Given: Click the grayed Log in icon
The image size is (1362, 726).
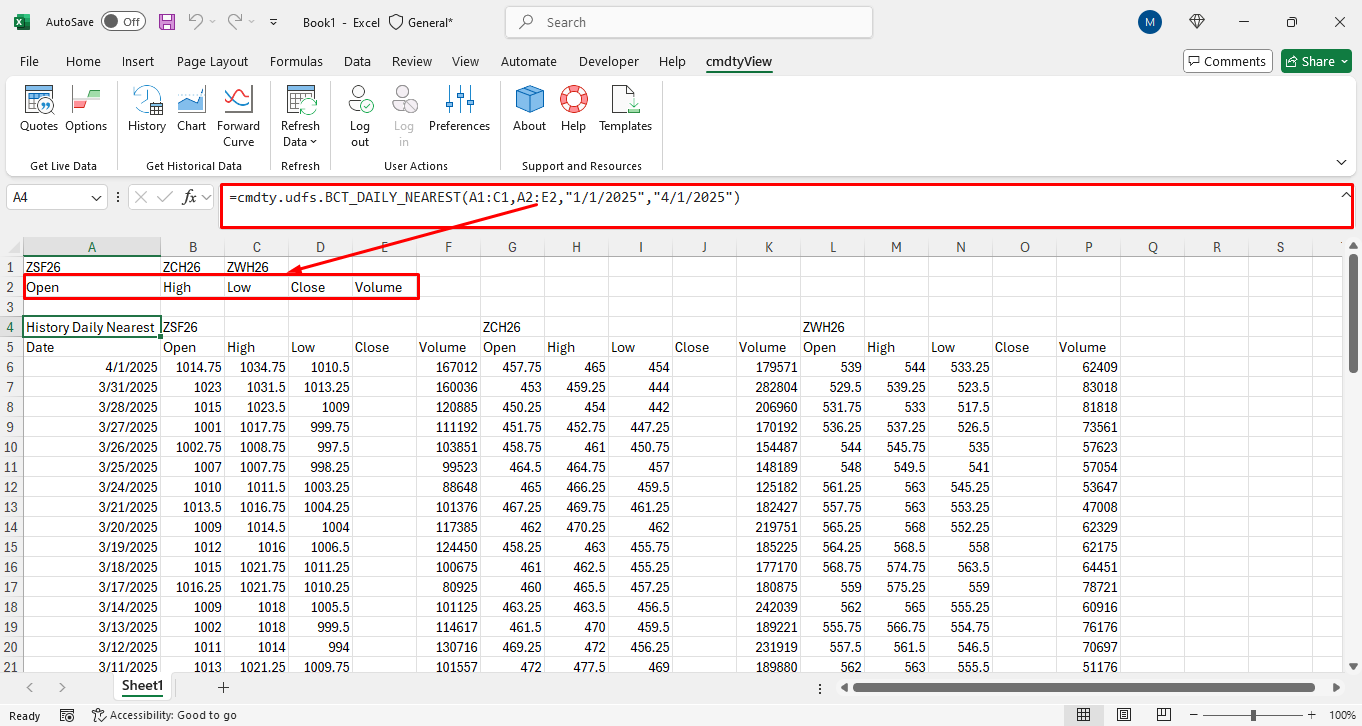Looking at the screenshot, I should tap(404, 116).
